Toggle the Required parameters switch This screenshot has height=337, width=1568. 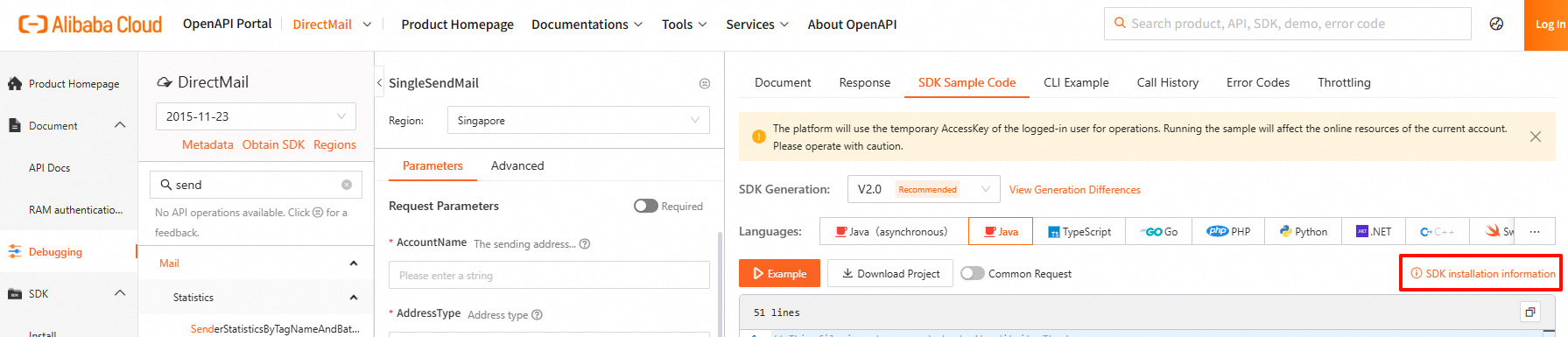click(x=646, y=206)
